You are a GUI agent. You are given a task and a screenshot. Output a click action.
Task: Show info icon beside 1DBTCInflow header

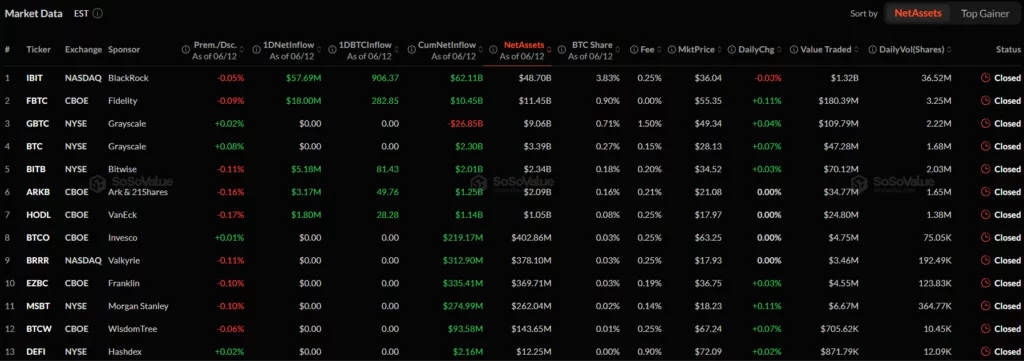[332, 50]
